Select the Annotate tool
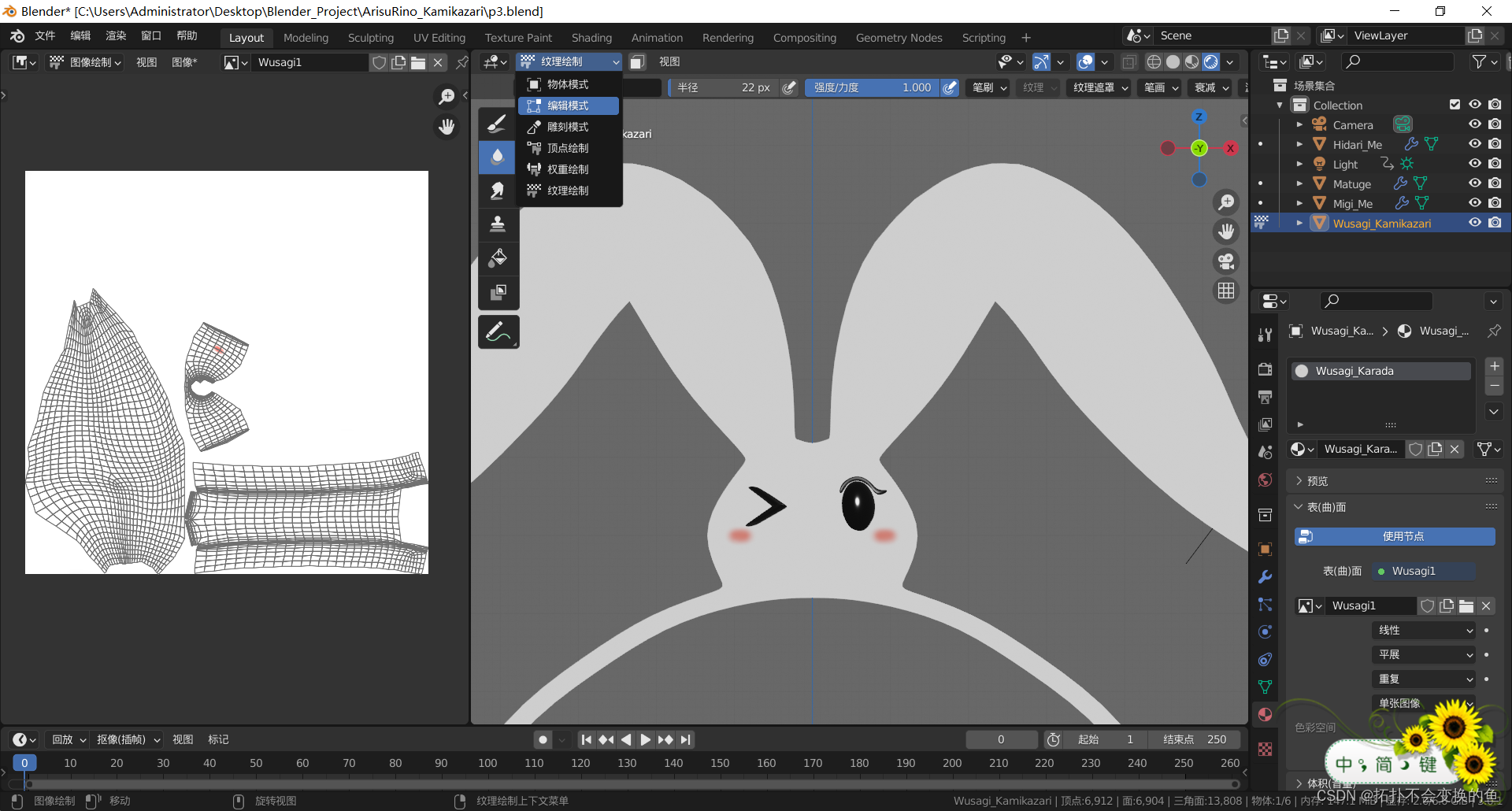This screenshot has height=811, width=1512. (x=498, y=332)
